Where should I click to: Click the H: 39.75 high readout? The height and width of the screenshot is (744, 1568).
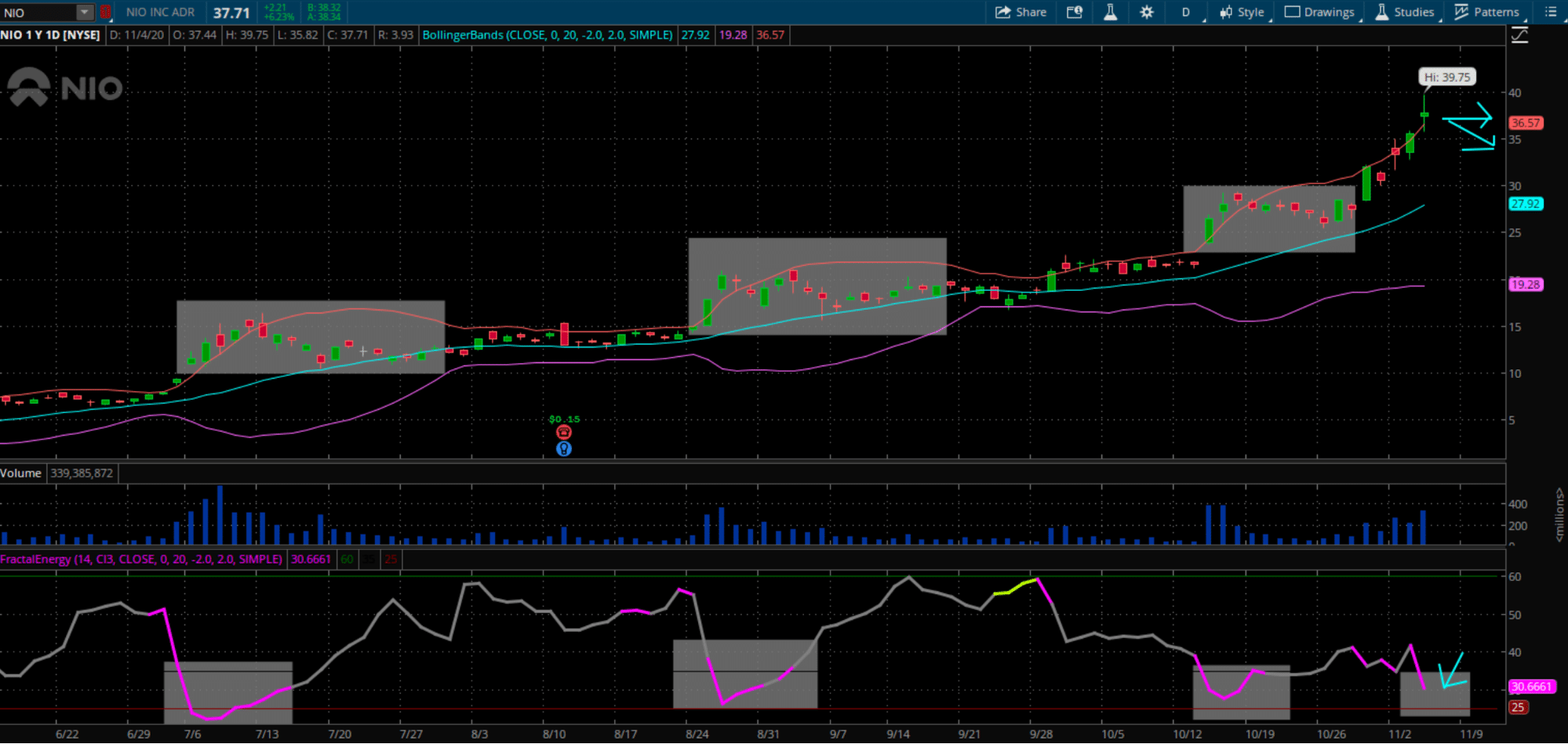(247, 35)
